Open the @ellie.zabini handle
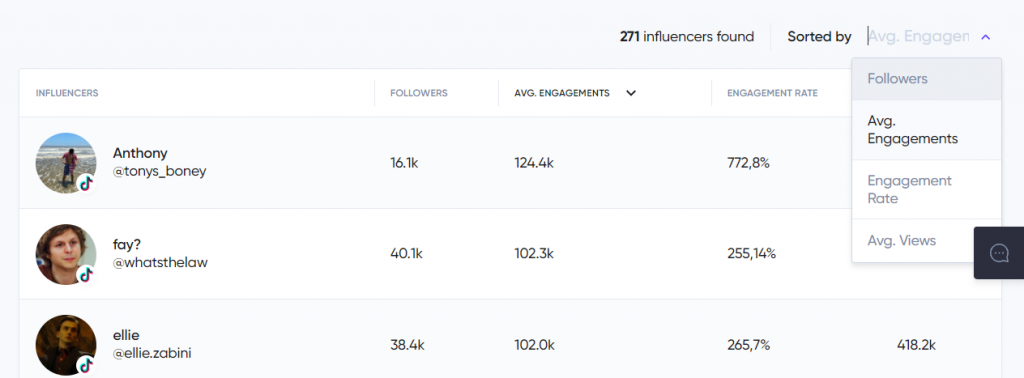Image resolution: width=1024 pixels, height=378 pixels. [x=152, y=353]
